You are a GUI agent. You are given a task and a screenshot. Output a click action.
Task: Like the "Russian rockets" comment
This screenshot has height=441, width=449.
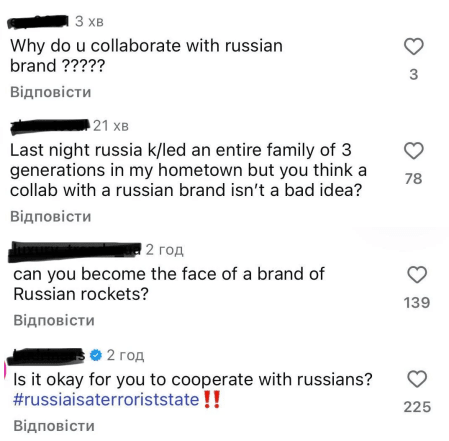tap(417, 275)
